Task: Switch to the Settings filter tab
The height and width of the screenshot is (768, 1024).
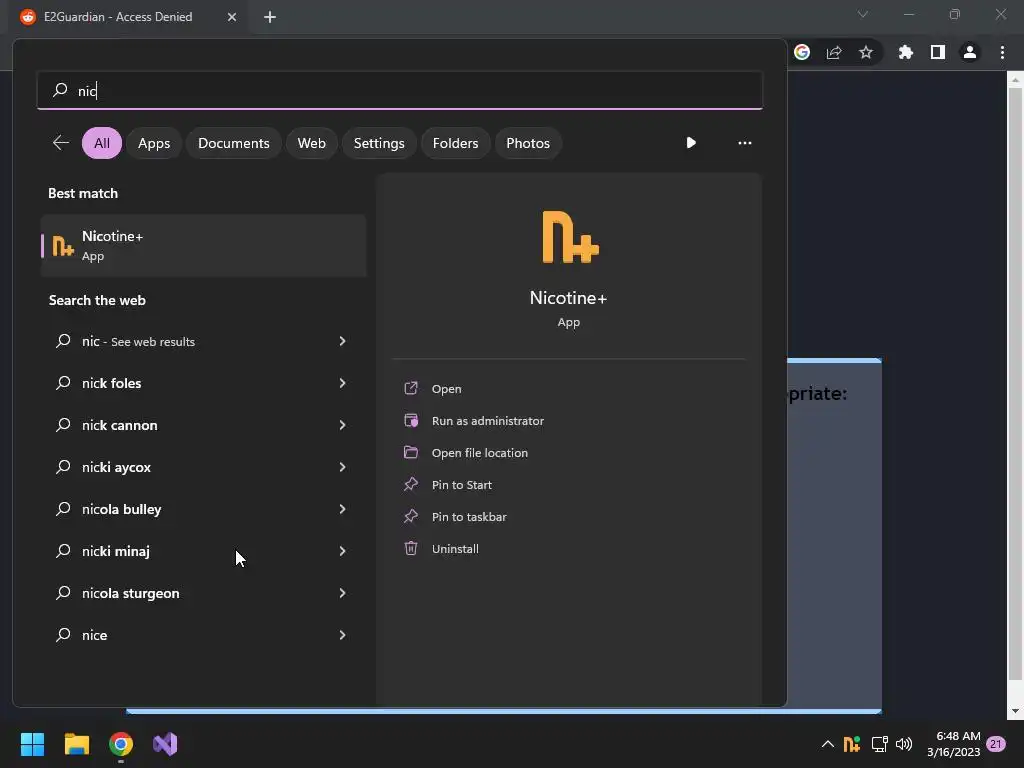Action: [379, 143]
